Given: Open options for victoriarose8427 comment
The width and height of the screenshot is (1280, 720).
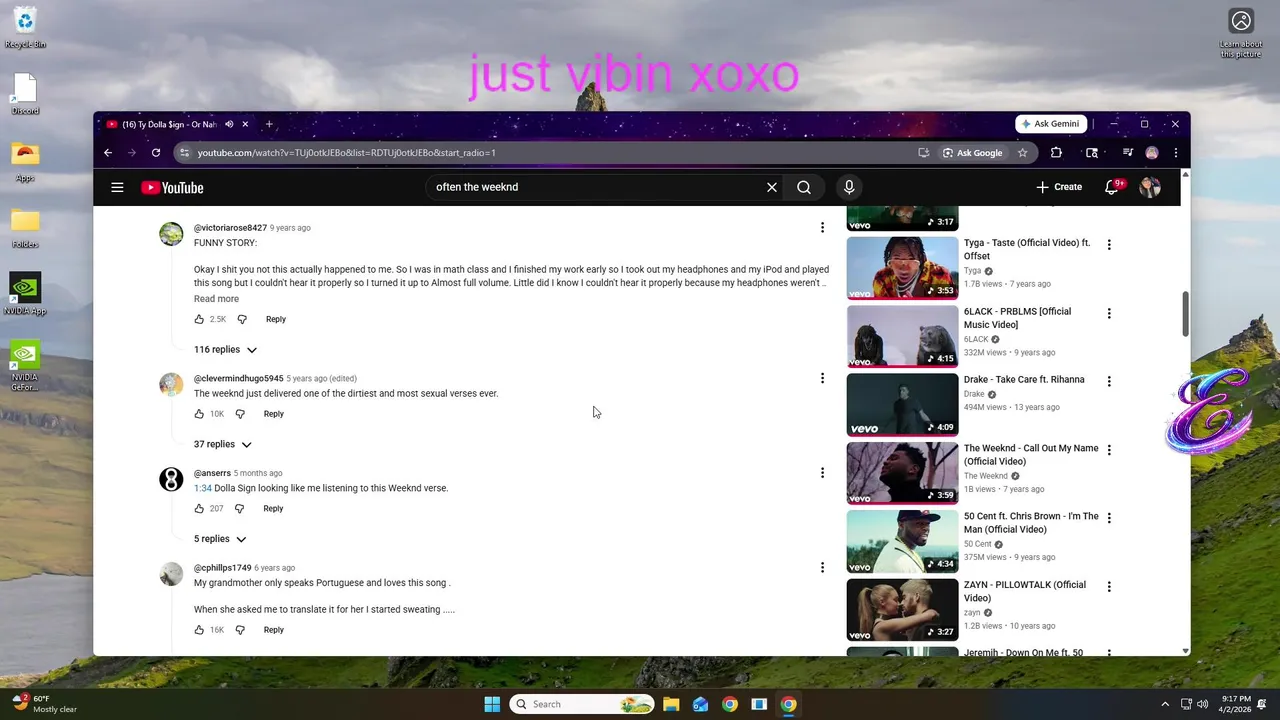Looking at the screenshot, I should 822,228.
